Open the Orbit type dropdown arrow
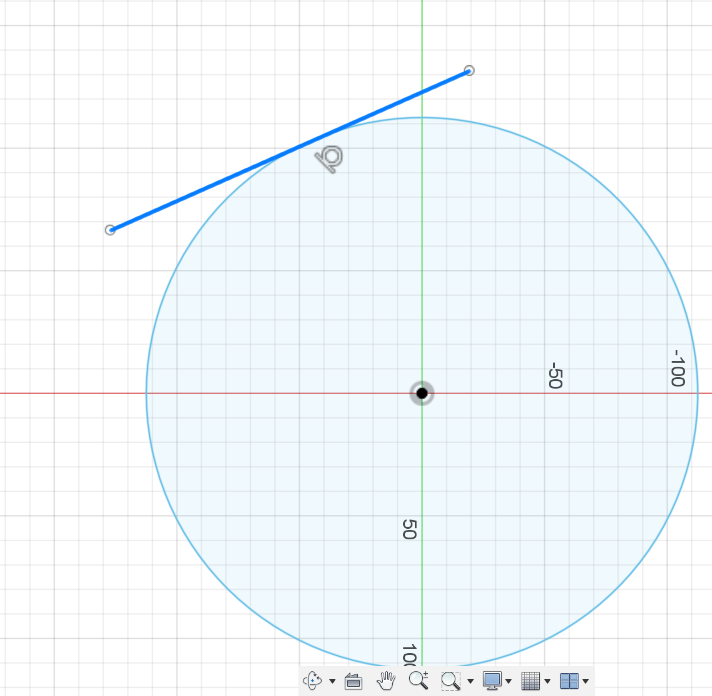This screenshot has height=696, width=712. click(x=332, y=682)
